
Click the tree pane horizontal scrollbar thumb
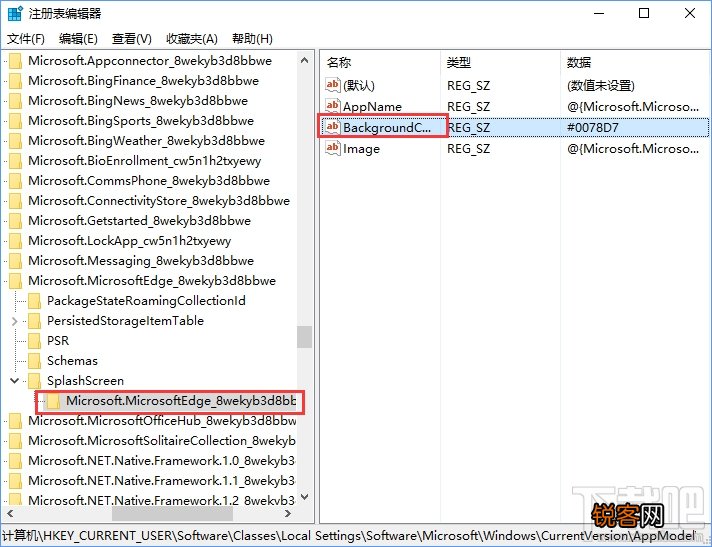[x=173, y=514]
